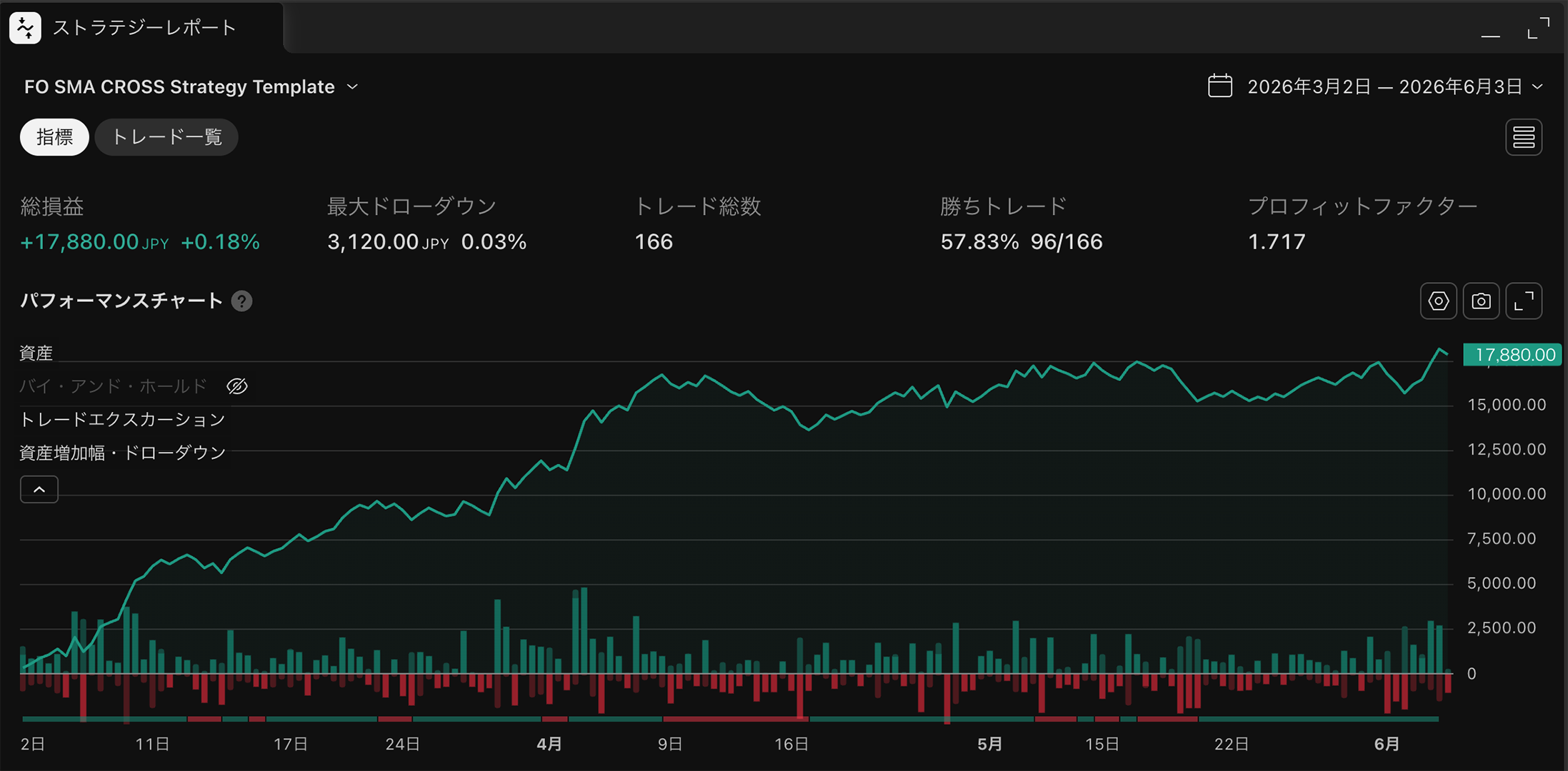This screenshot has width=1568, height=771.
Task: Click total trades value 166
Action: [654, 242]
